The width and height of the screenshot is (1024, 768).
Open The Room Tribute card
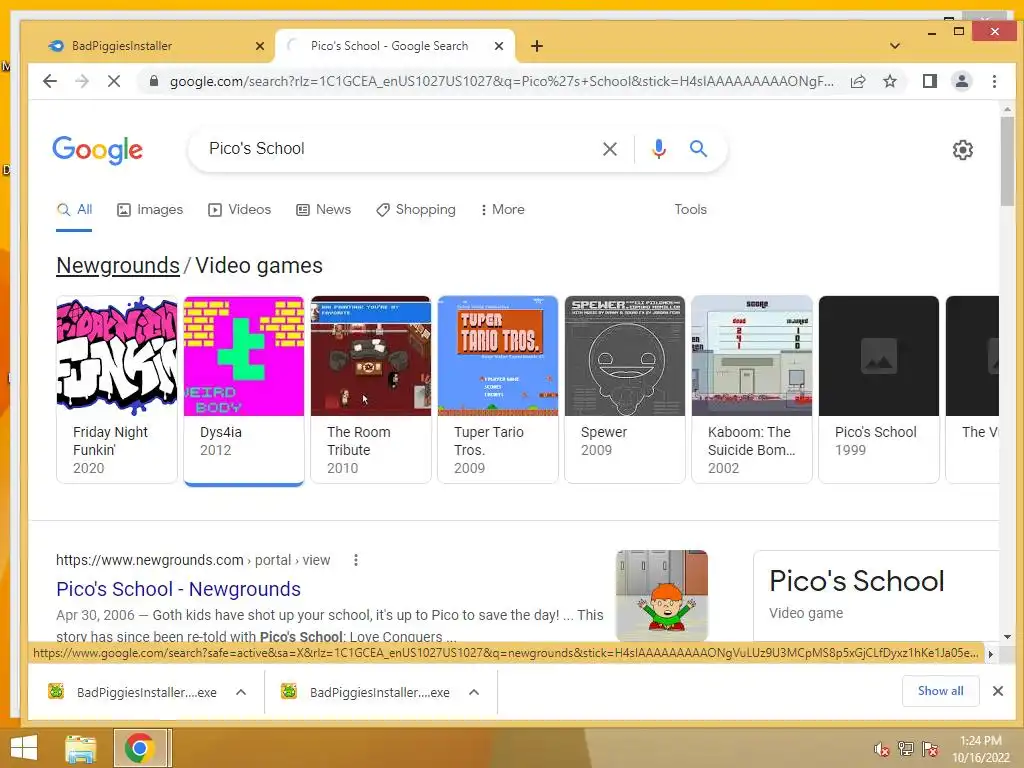371,389
